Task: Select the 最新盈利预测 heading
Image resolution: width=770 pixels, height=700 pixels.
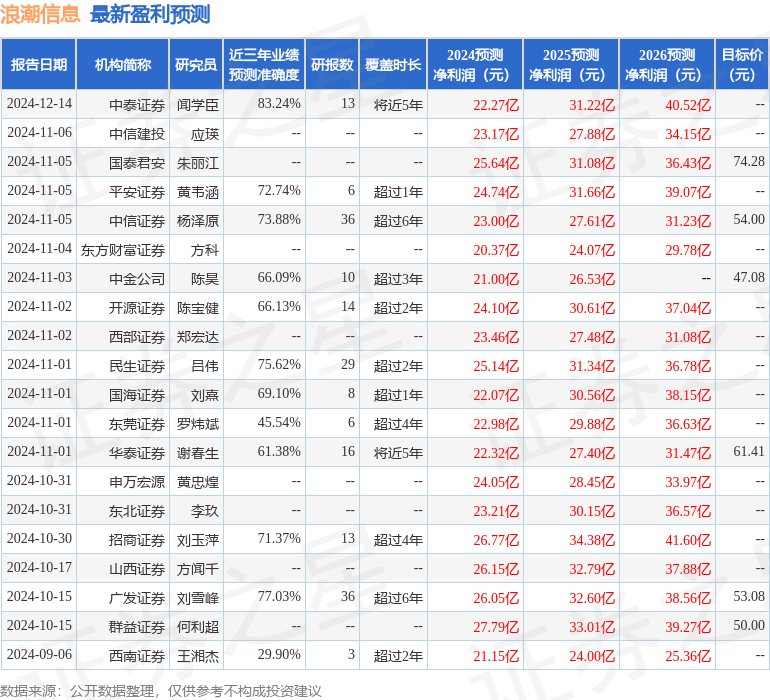Action: (x=150, y=15)
